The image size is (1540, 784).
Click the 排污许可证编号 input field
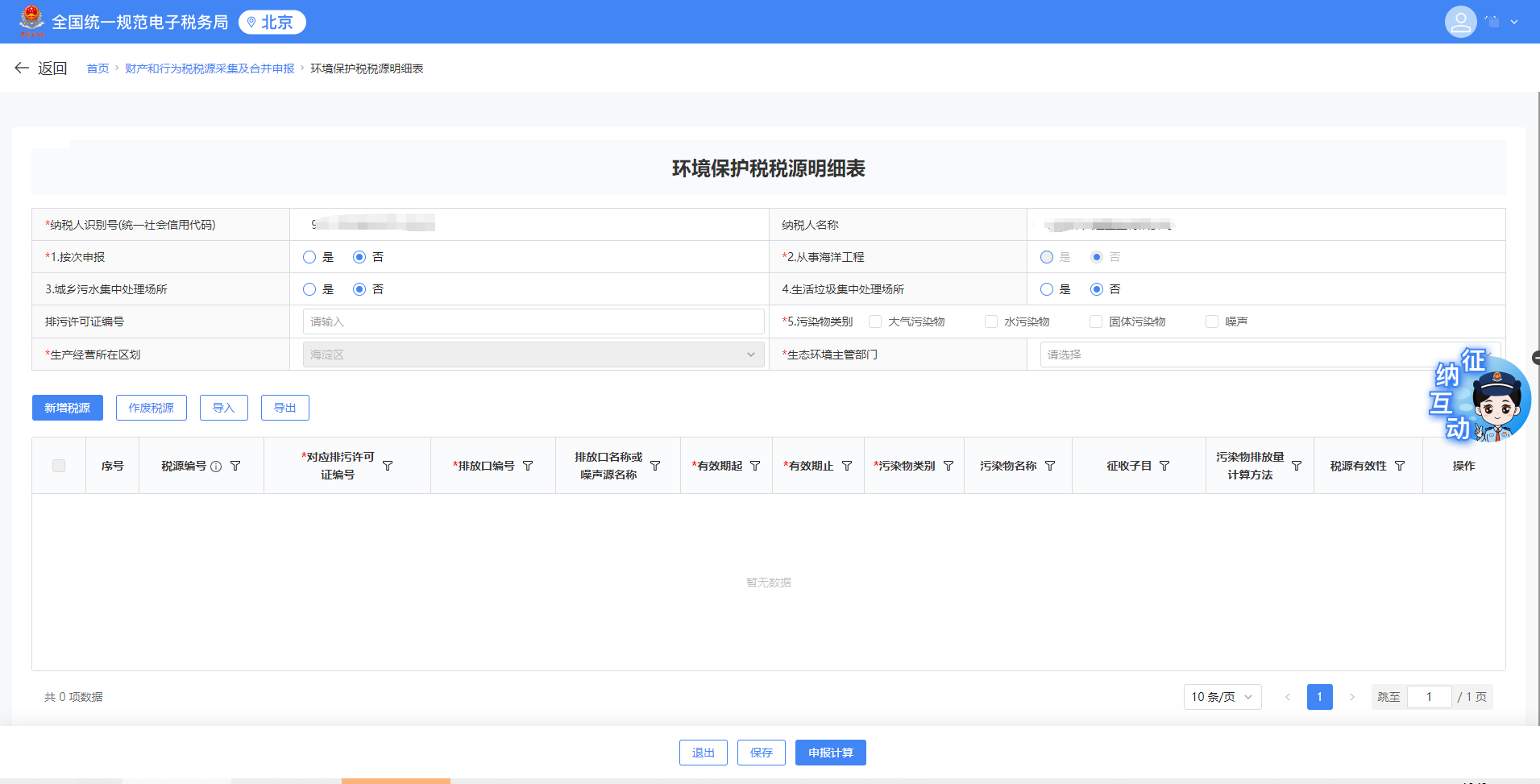tap(533, 321)
